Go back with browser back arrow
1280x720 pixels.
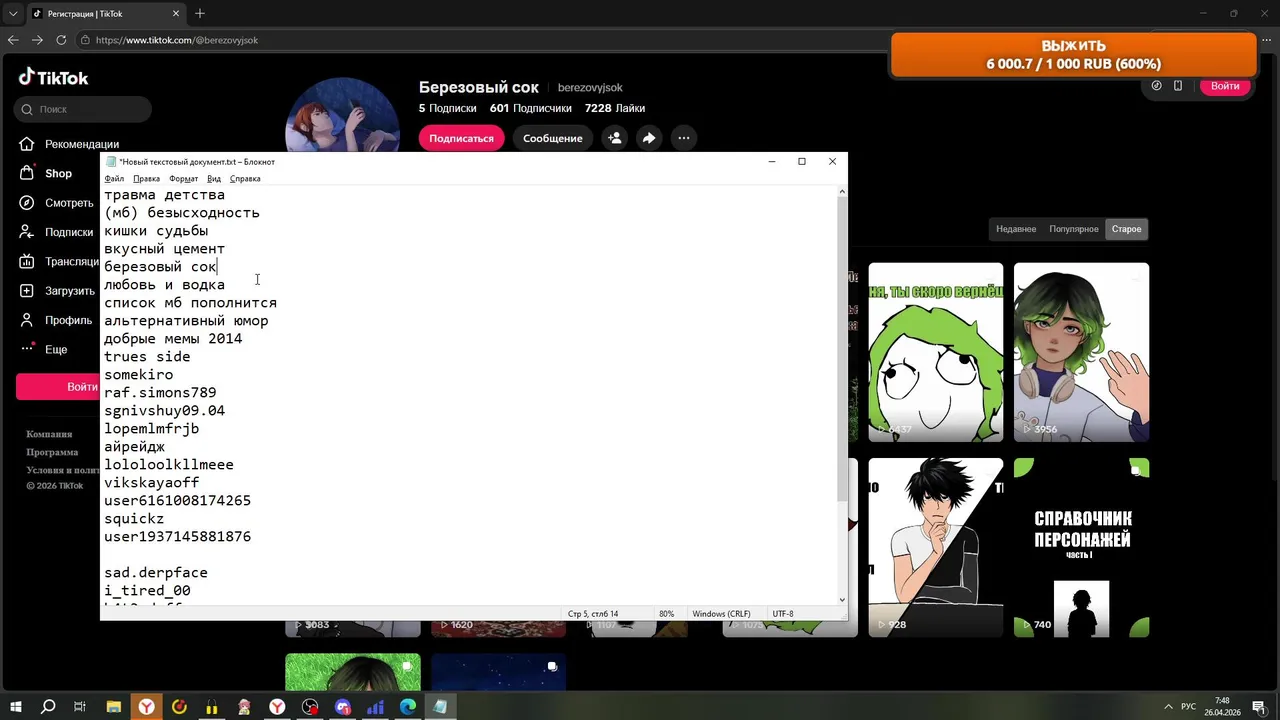coord(13,40)
